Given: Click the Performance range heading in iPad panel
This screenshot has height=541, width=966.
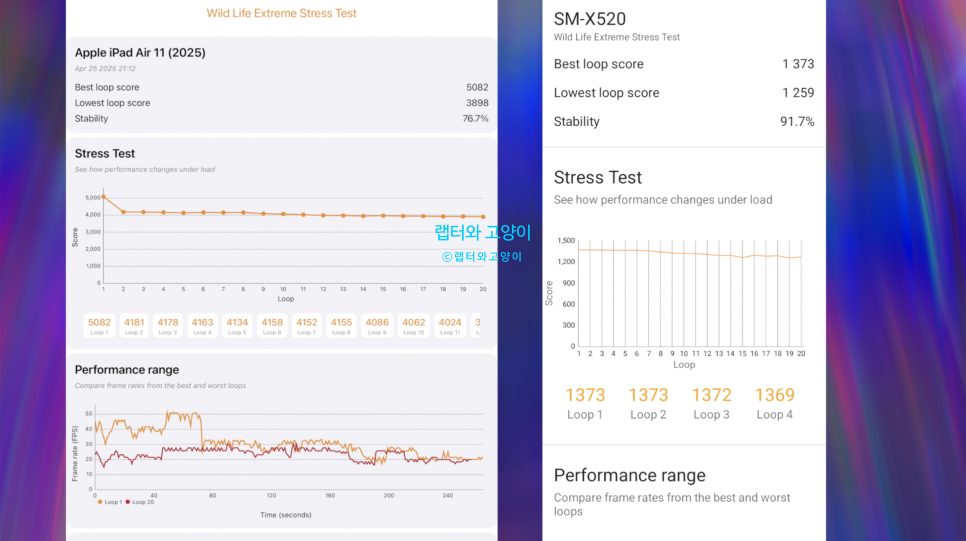Looking at the screenshot, I should (x=127, y=370).
